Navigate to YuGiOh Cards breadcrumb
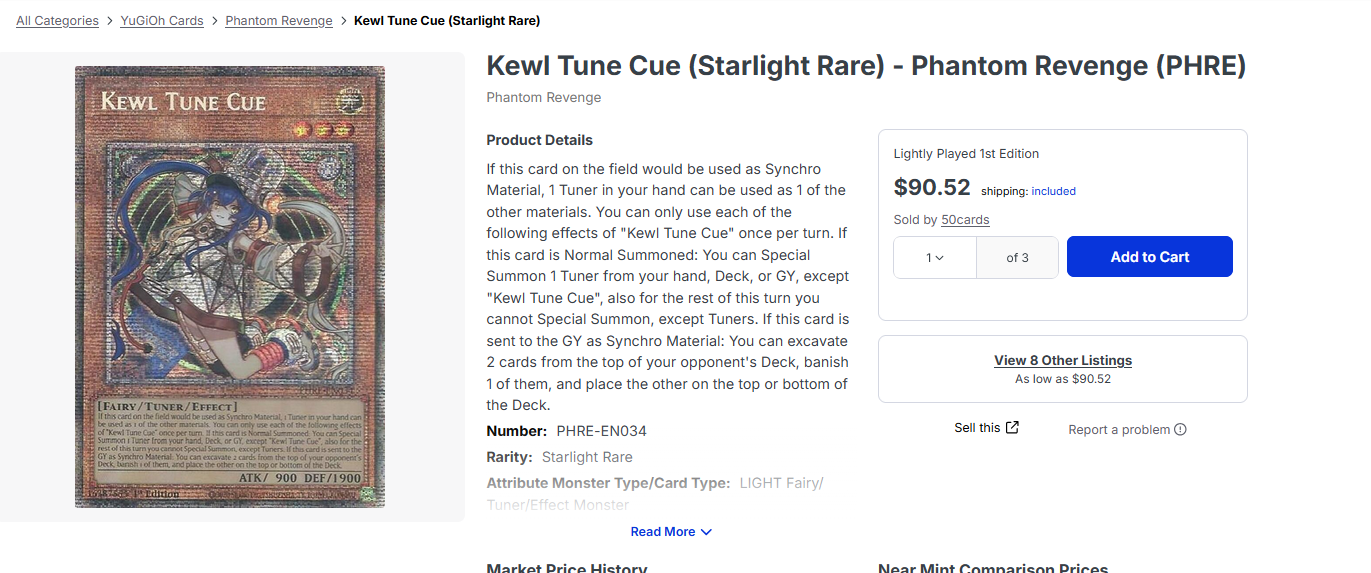1371x573 pixels. tap(162, 21)
